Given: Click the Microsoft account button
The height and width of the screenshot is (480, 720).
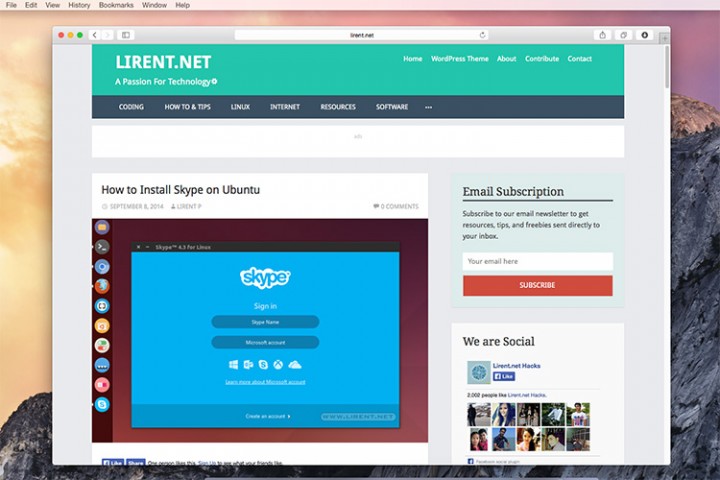Looking at the screenshot, I should tap(265, 342).
